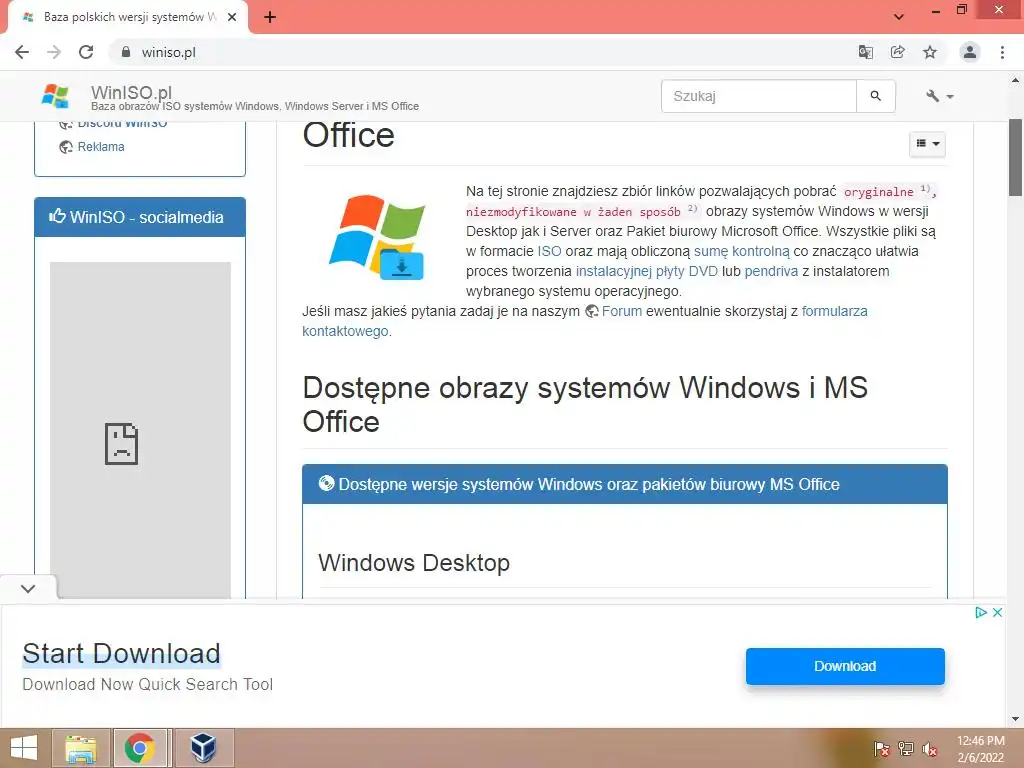Click the Windows download folder image
Screen dimensions: 1024x768
(377, 236)
